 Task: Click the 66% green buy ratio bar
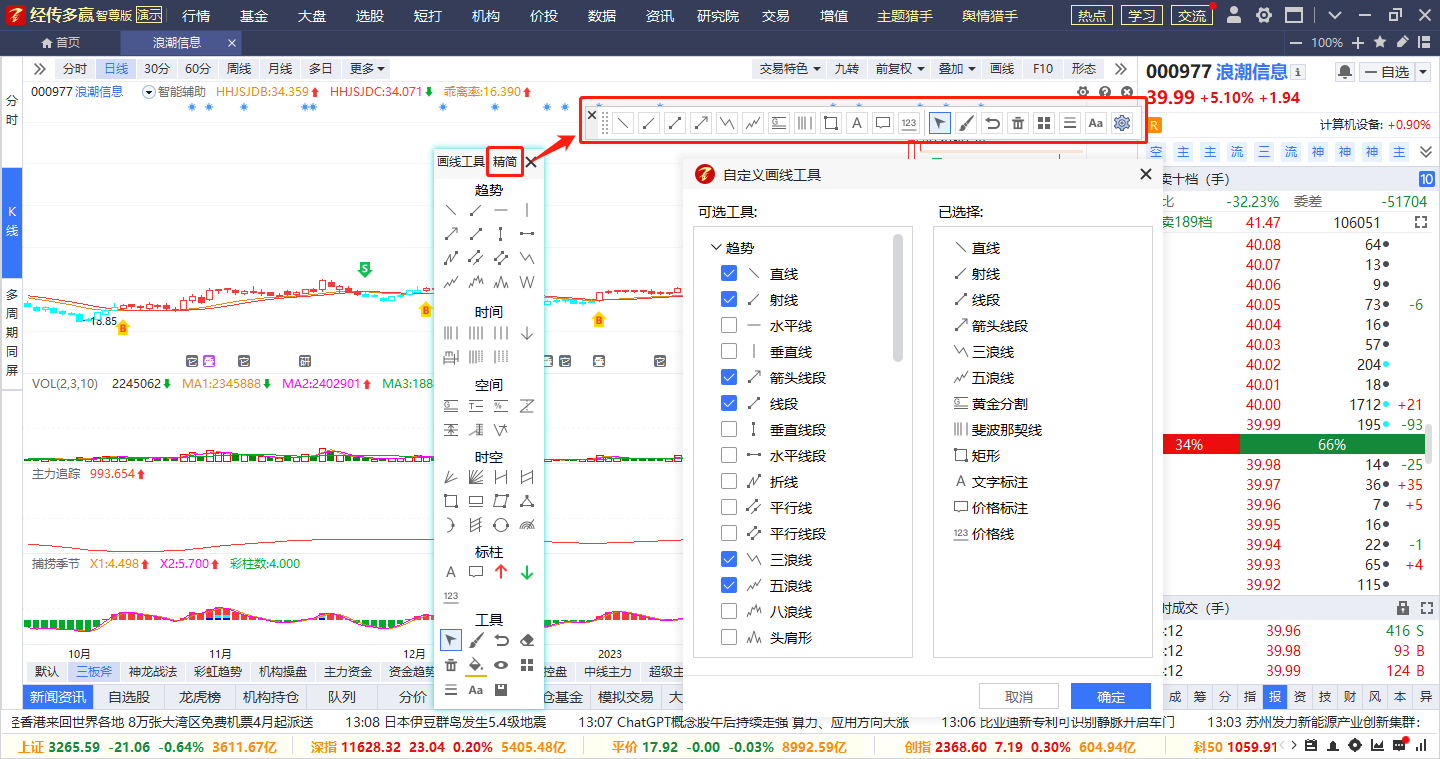[x=1331, y=445]
